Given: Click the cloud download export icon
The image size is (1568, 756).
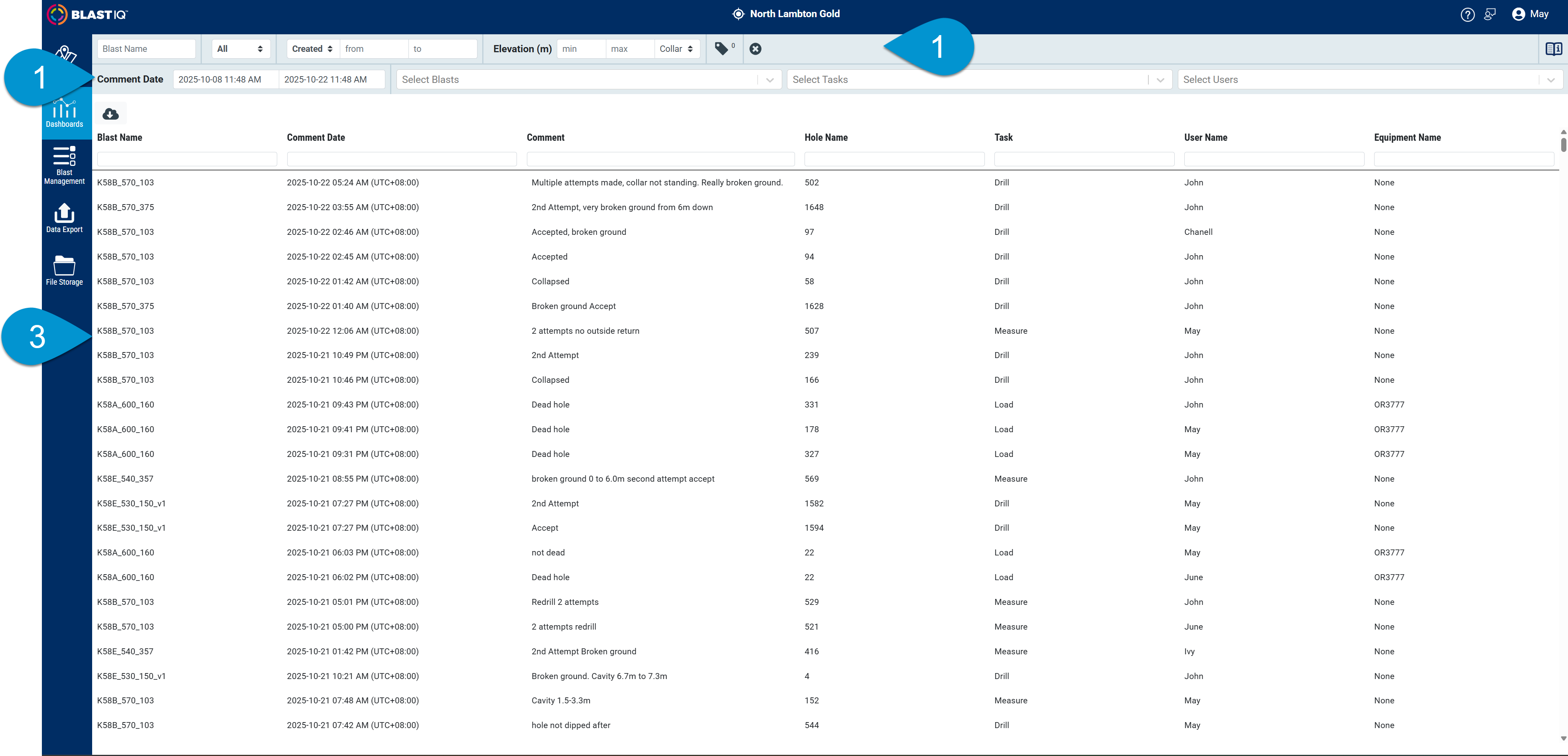Looking at the screenshot, I should 110,114.
